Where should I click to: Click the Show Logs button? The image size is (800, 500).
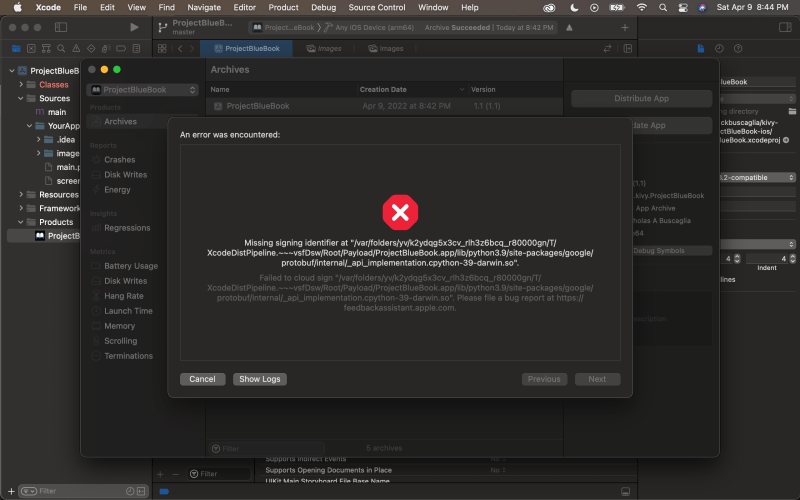tap(260, 379)
